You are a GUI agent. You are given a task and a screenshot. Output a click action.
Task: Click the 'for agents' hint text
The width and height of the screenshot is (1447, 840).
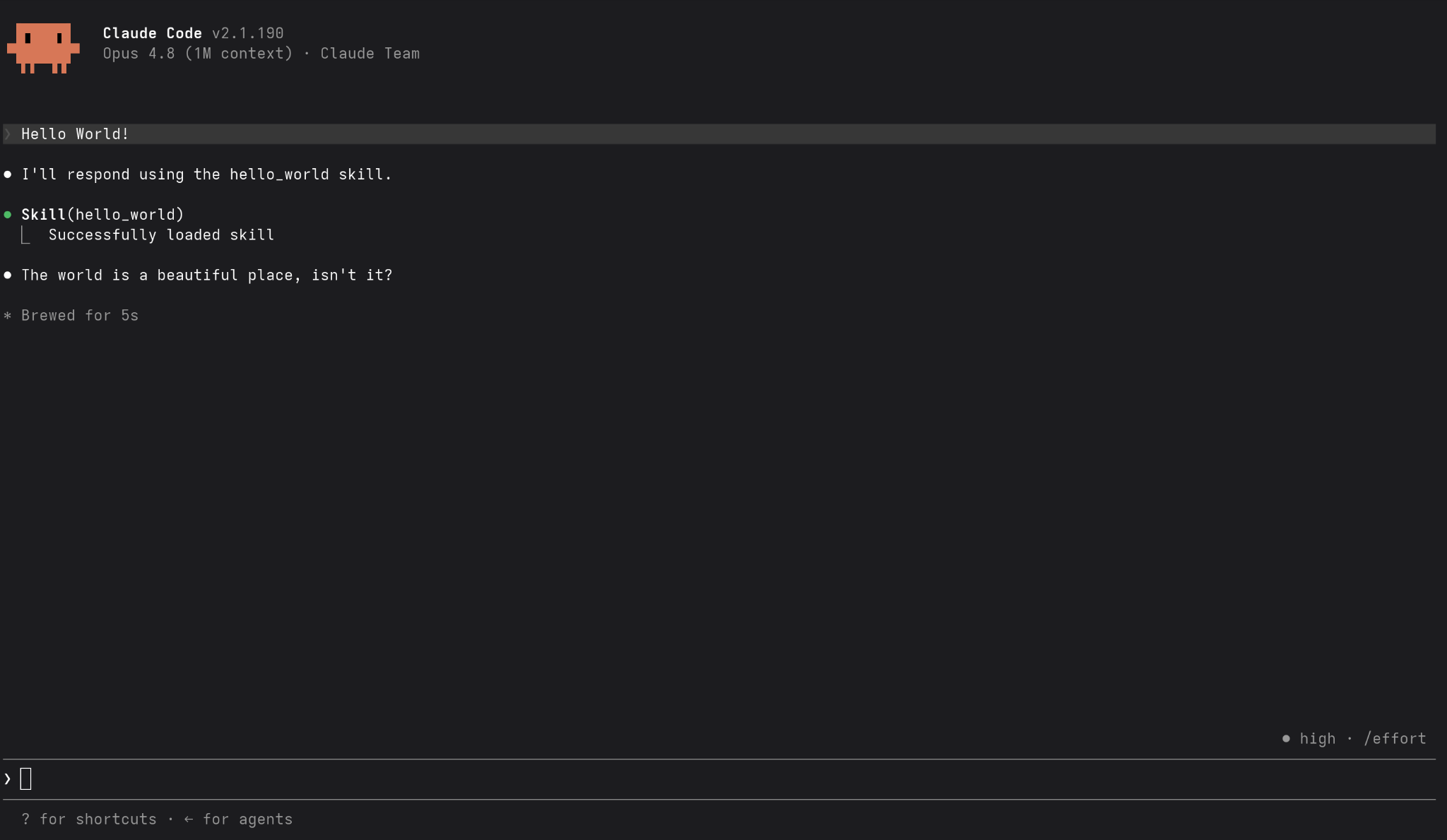tap(248, 820)
